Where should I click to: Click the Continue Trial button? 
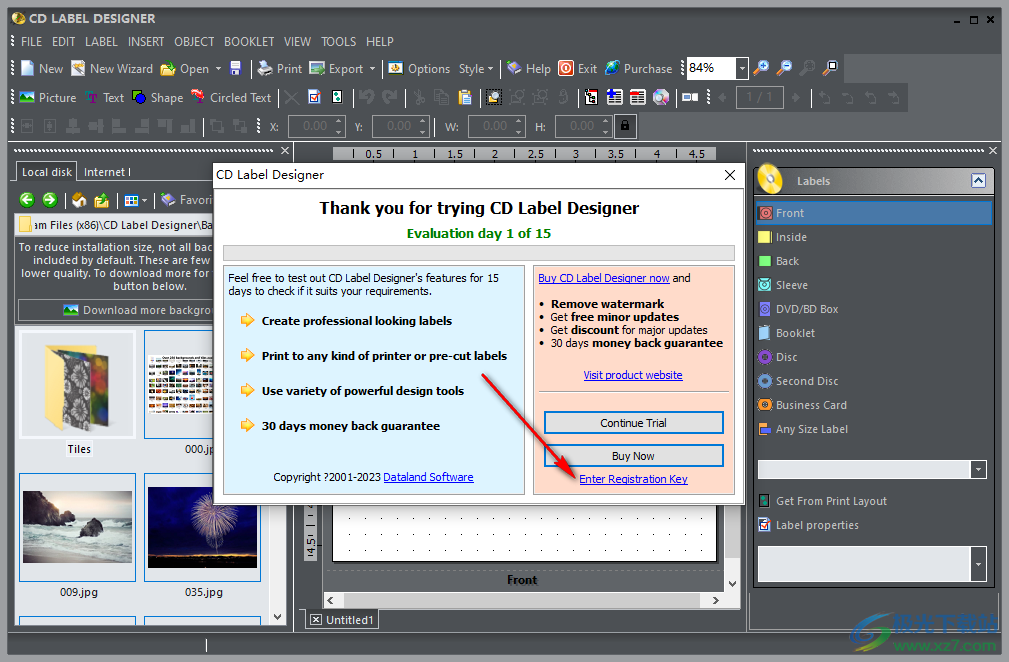[633, 423]
